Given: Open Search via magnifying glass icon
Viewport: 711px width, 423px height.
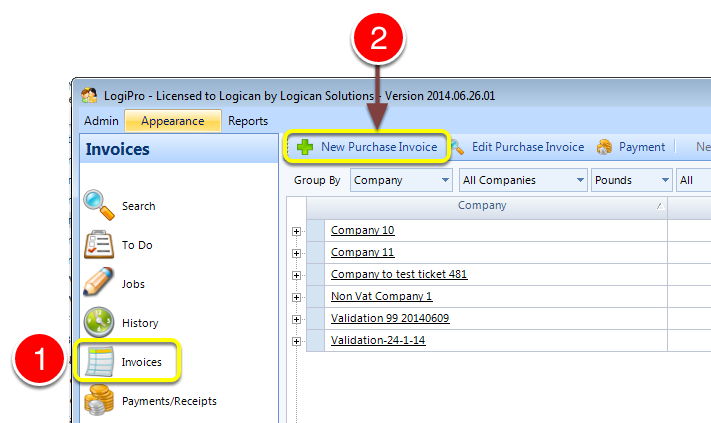Looking at the screenshot, I should coord(99,205).
